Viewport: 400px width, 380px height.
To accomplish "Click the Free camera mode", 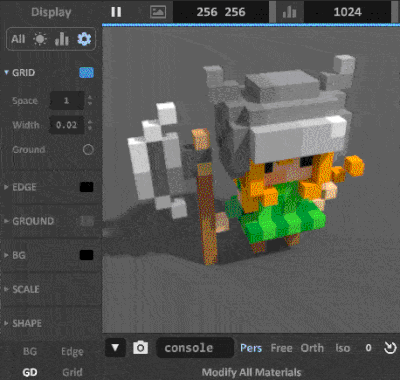I will (x=281, y=348).
